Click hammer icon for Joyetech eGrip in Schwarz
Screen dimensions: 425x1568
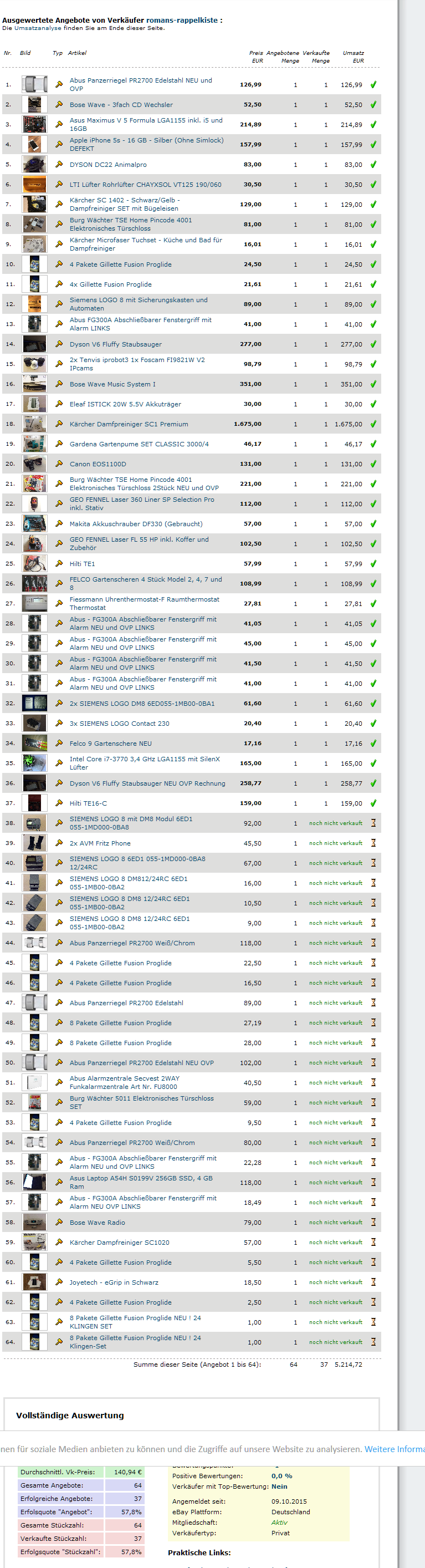click(59, 1282)
